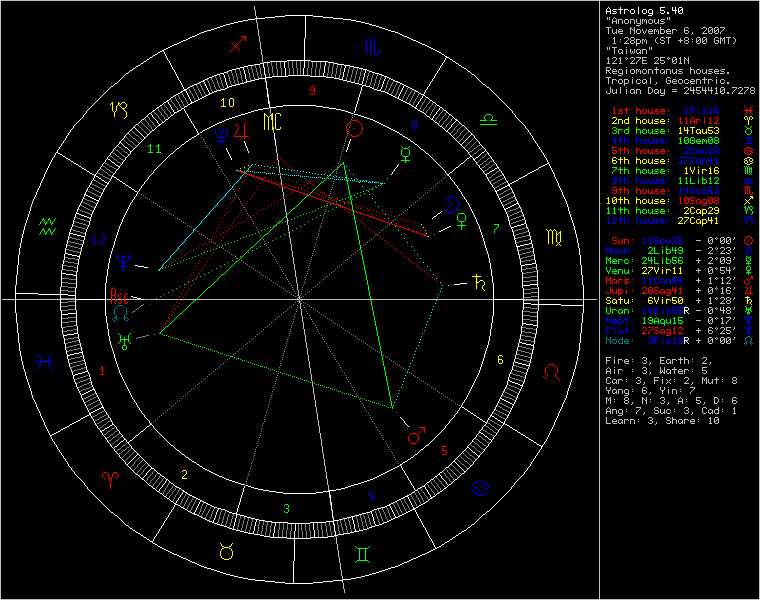Image resolution: width=760 pixels, height=600 pixels.
Task: Click the Jupiter glyph beside Pluto
Action: pos(242,131)
